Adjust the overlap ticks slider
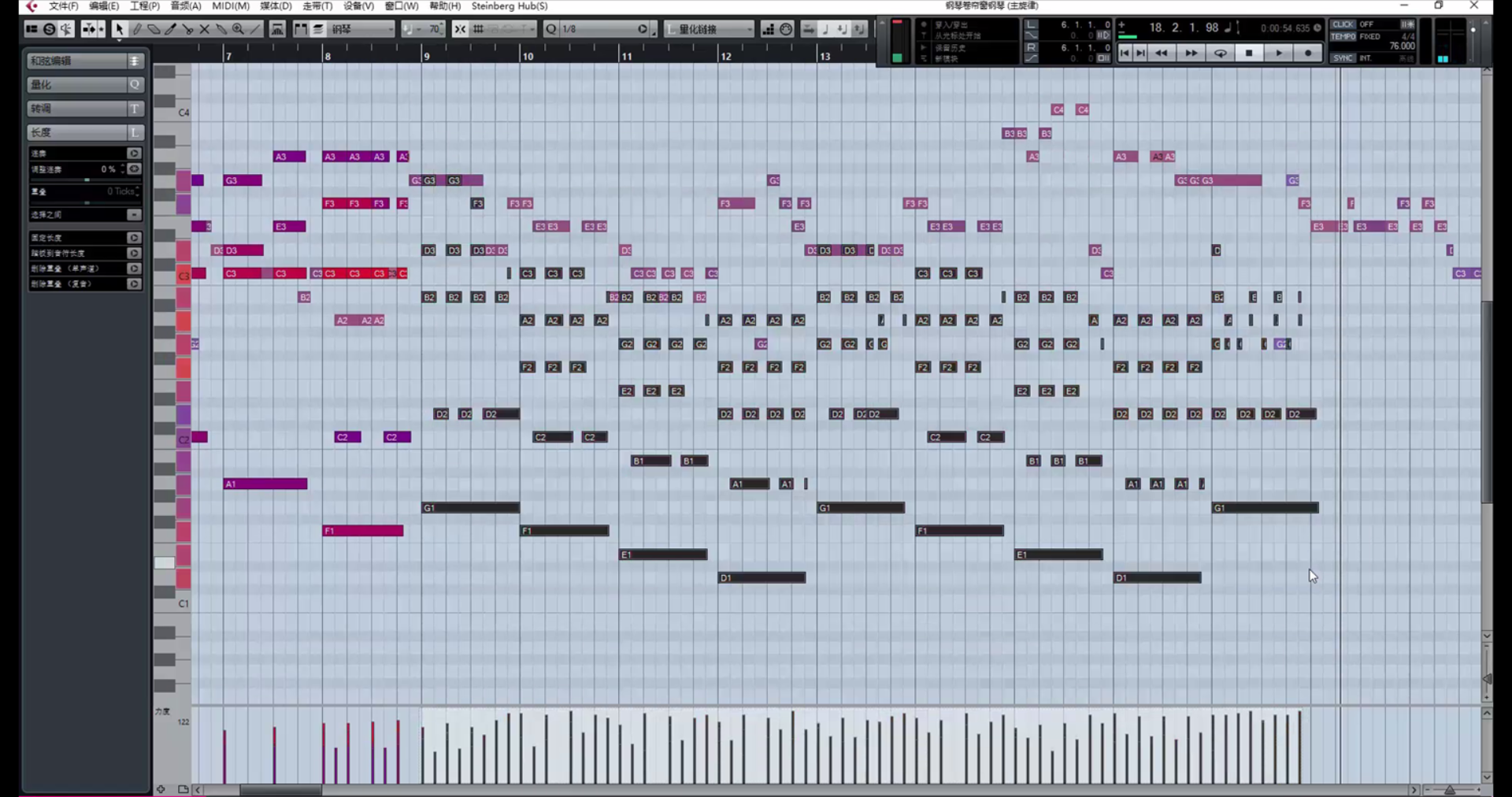Image resolution: width=1512 pixels, height=797 pixels. [87, 203]
